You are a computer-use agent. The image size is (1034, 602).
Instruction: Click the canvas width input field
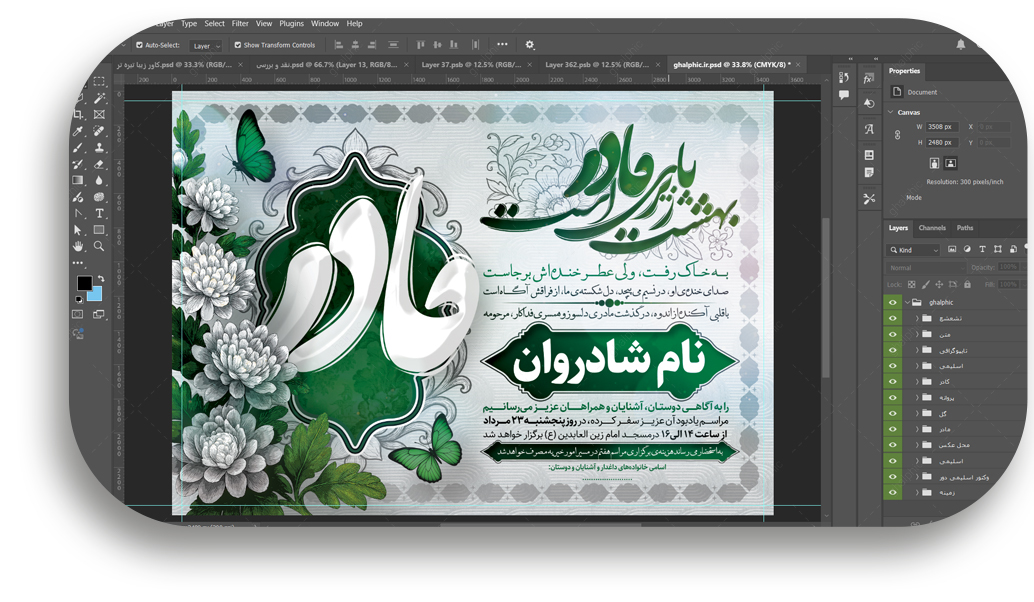(943, 127)
